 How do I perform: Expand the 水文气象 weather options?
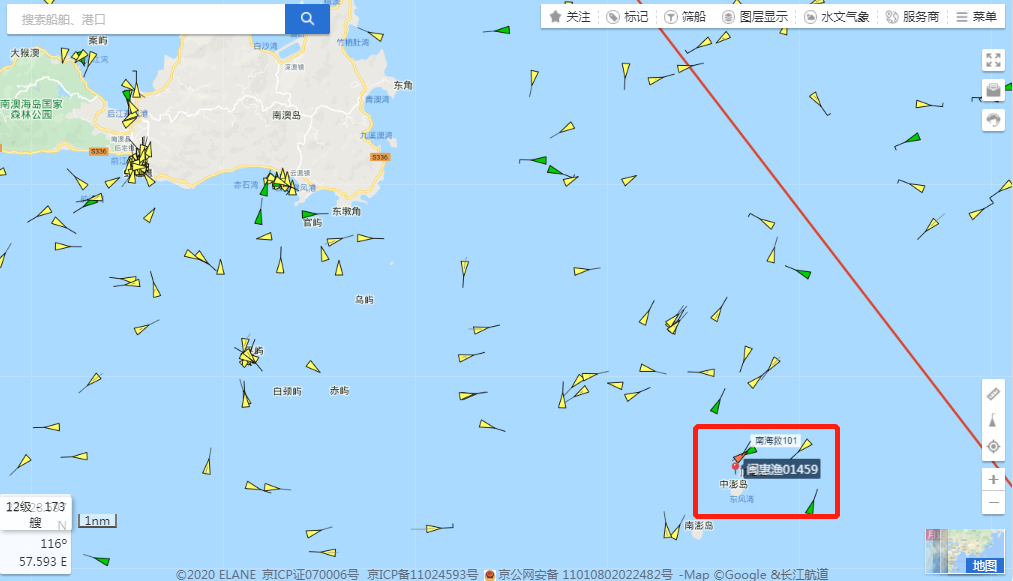[837, 17]
